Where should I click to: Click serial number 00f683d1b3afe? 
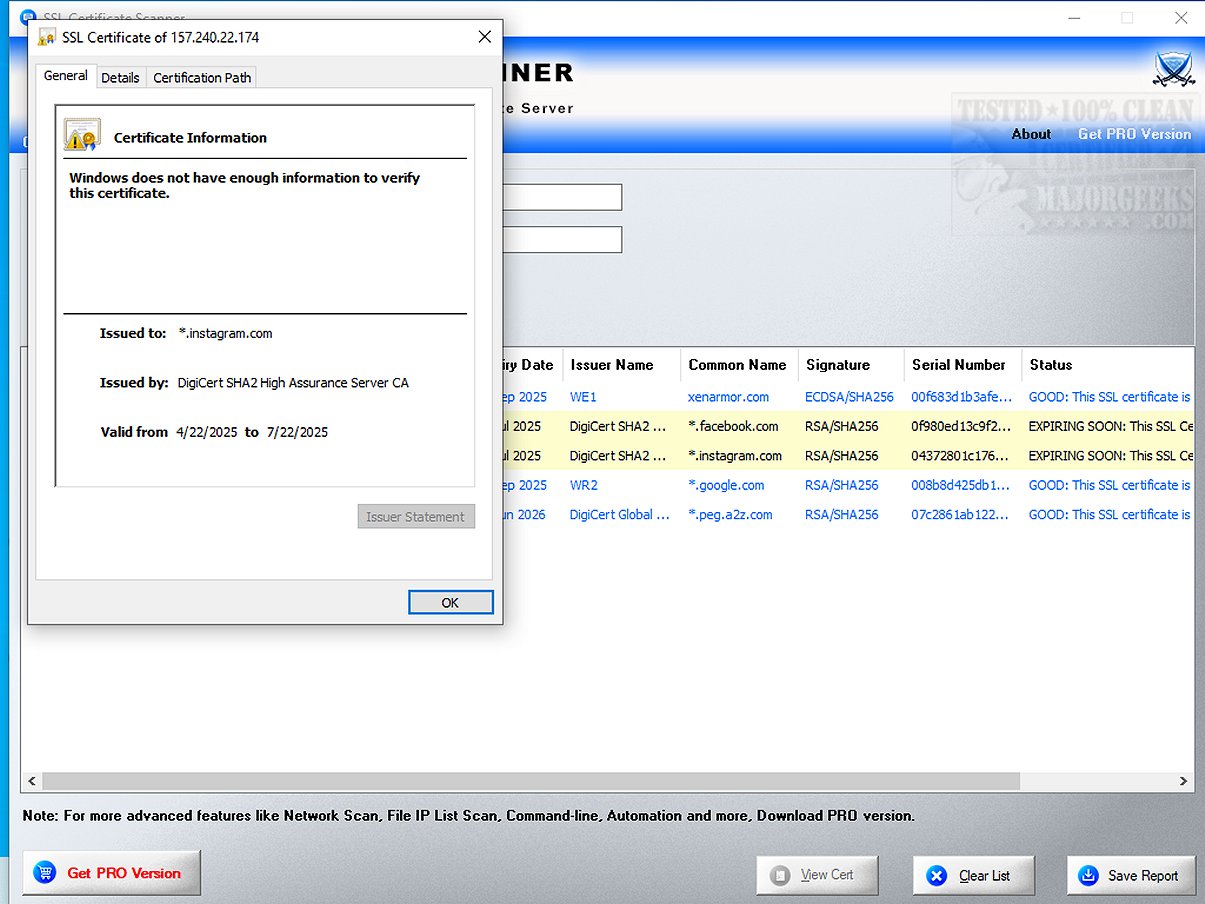pyautogui.click(x=962, y=397)
